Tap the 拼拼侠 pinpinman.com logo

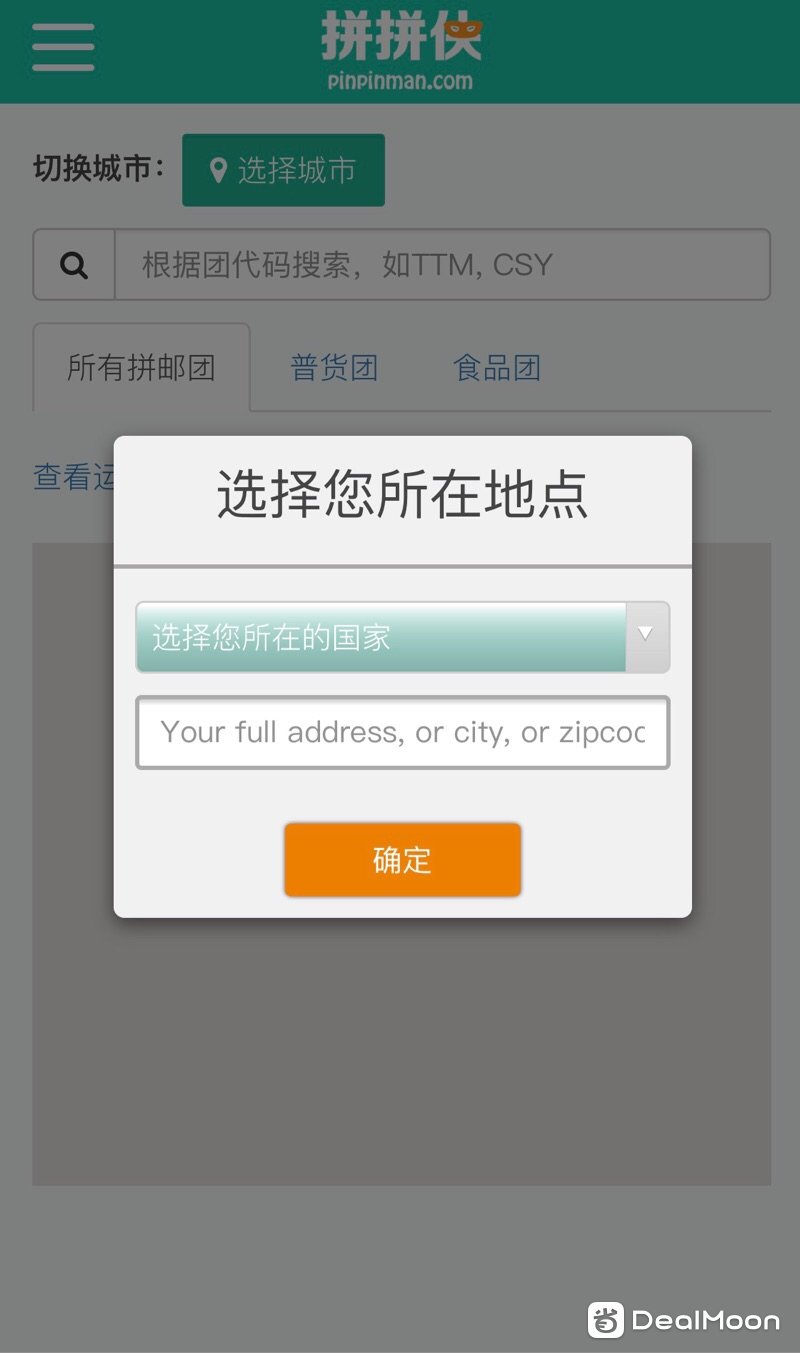pyautogui.click(x=401, y=50)
